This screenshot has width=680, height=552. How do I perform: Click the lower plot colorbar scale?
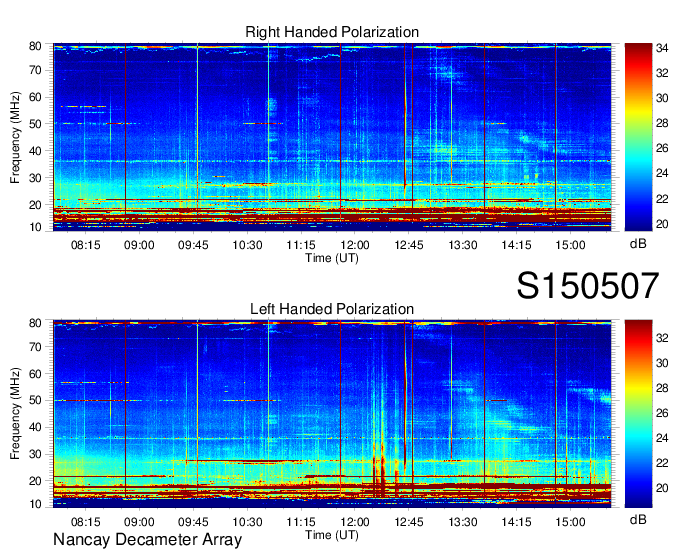[x=638, y=413]
